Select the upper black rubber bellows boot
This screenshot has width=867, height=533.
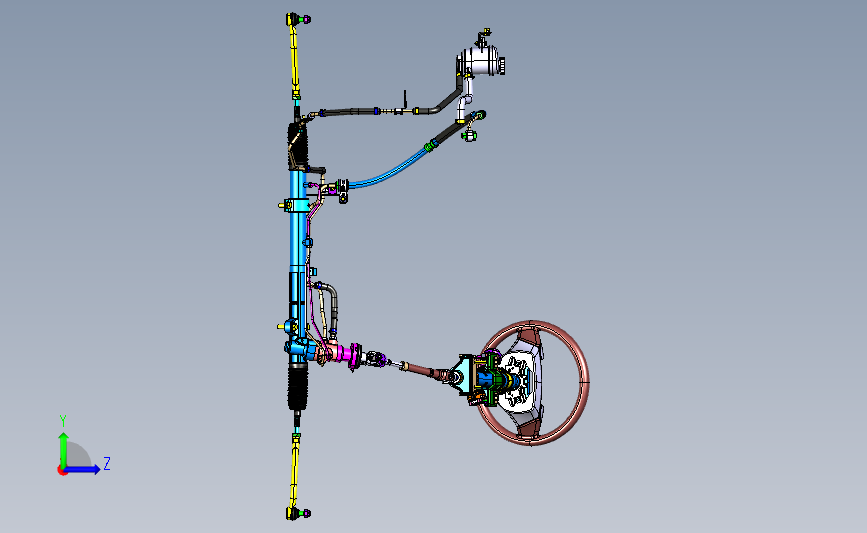(297, 145)
